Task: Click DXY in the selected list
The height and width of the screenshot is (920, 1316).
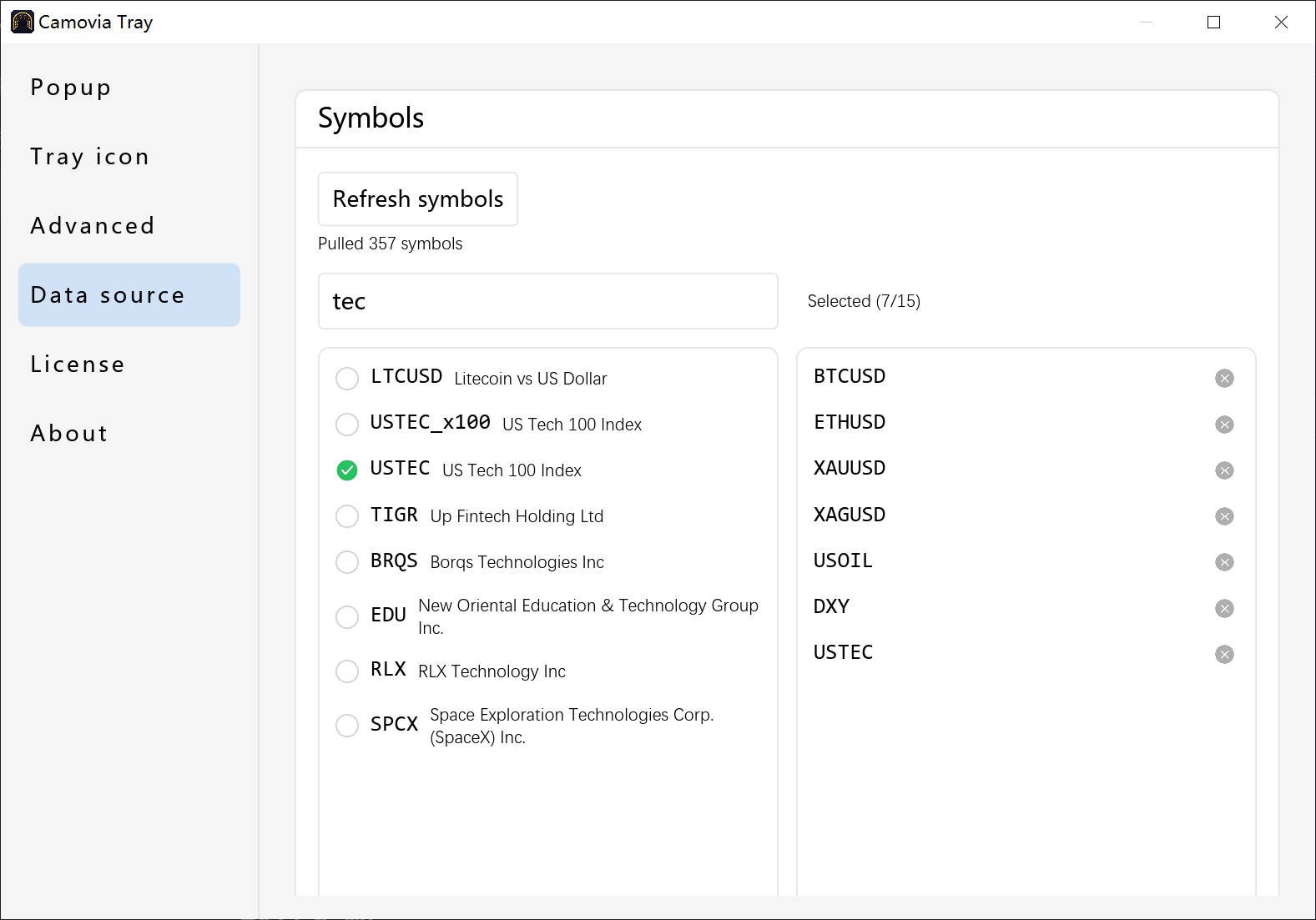Action: [831, 606]
